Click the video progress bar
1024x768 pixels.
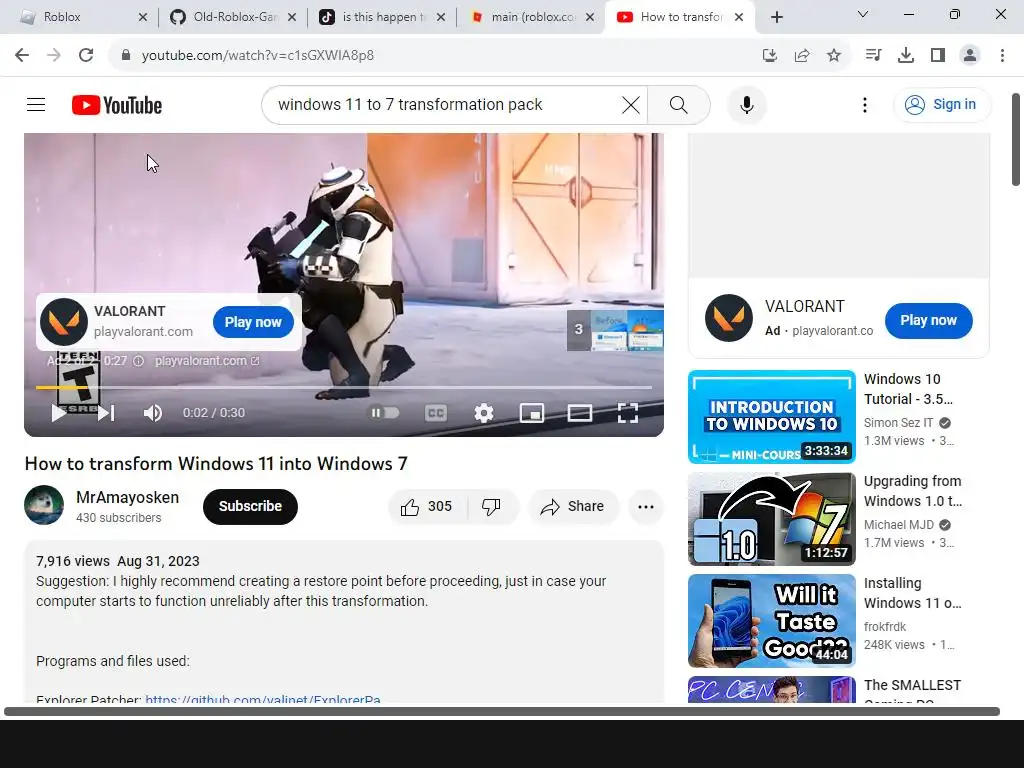(344, 387)
